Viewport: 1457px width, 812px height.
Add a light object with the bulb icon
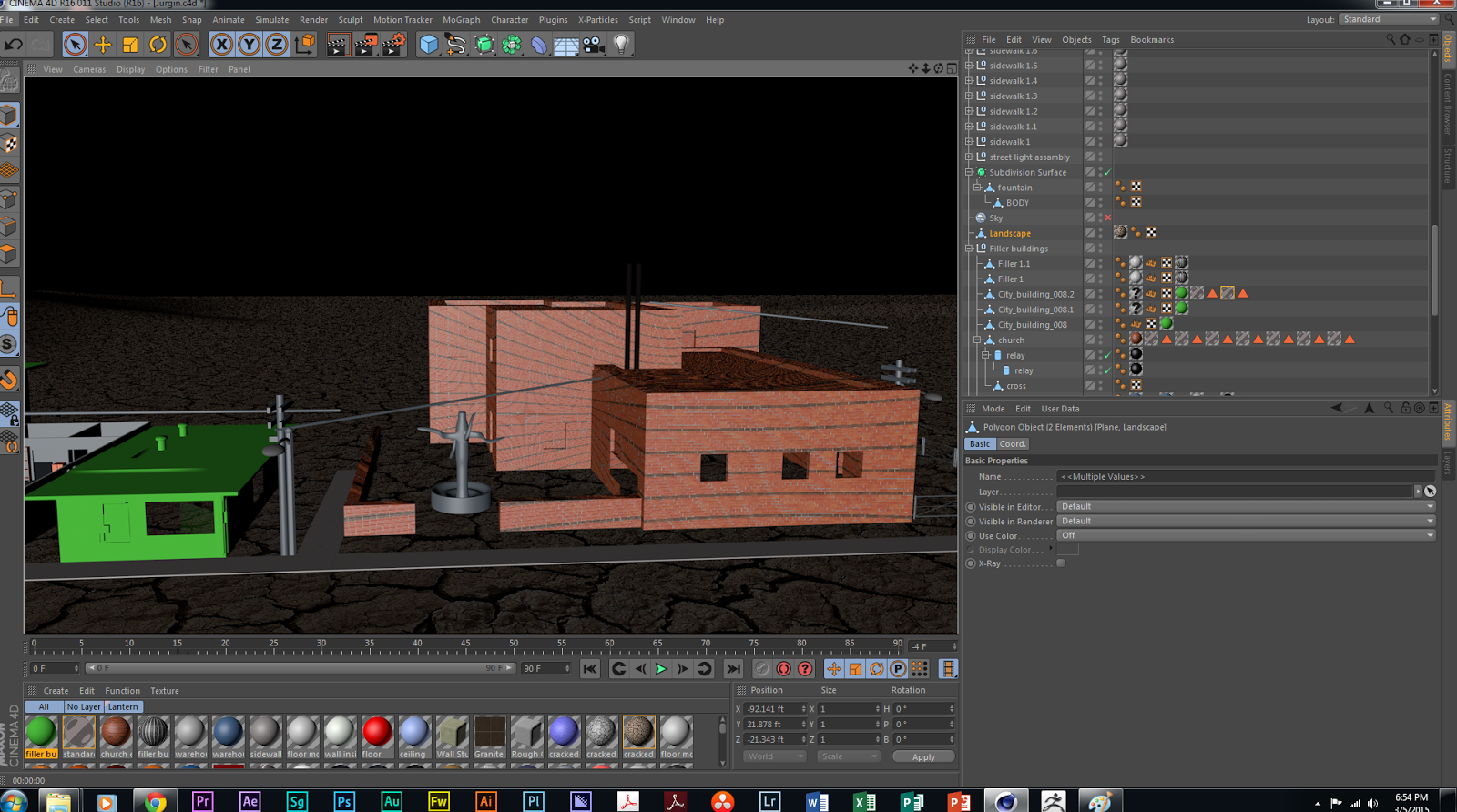621,44
